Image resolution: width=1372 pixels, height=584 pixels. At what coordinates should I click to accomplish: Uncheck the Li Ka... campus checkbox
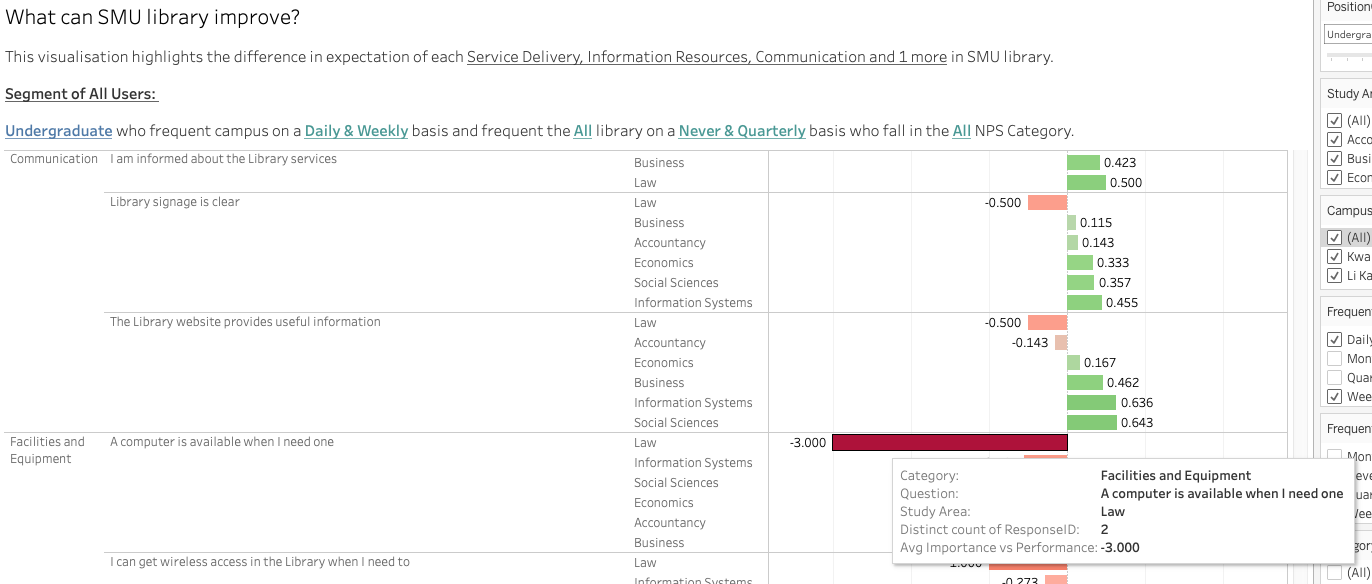(1334, 276)
